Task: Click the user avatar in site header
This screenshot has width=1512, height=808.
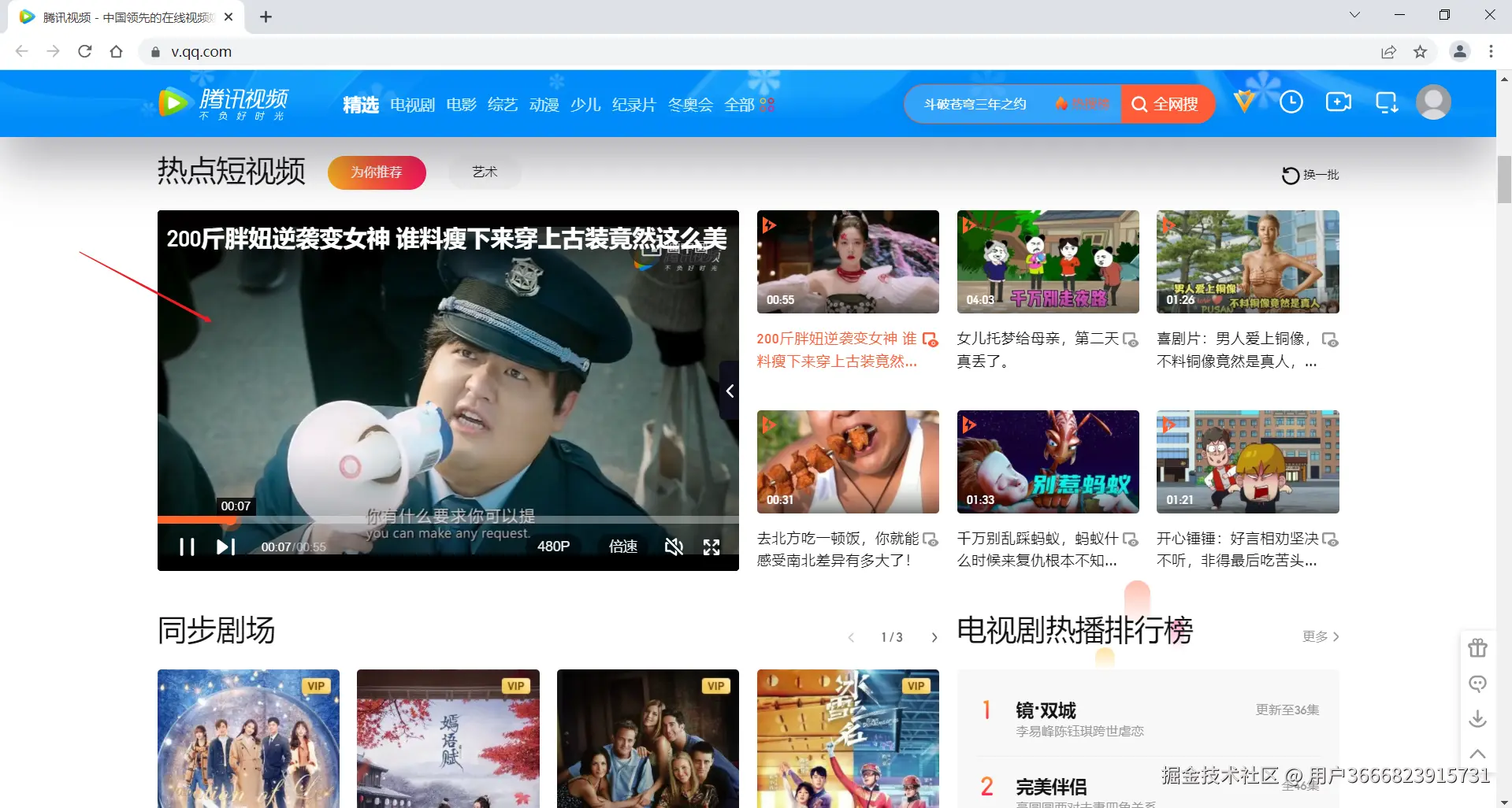Action: (1433, 102)
